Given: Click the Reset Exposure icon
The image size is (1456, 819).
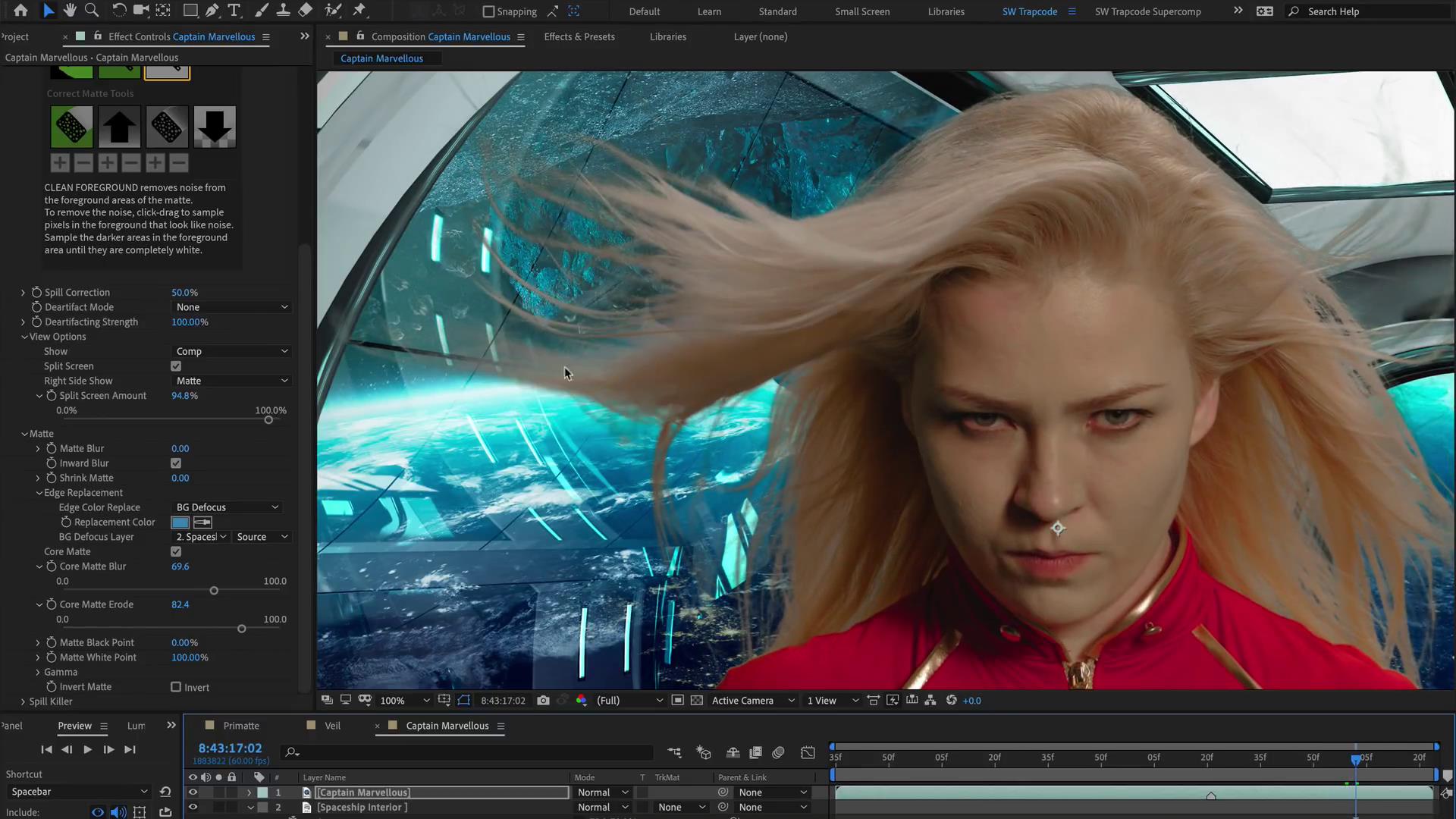Looking at the screenshot, I should pos(951,701).
